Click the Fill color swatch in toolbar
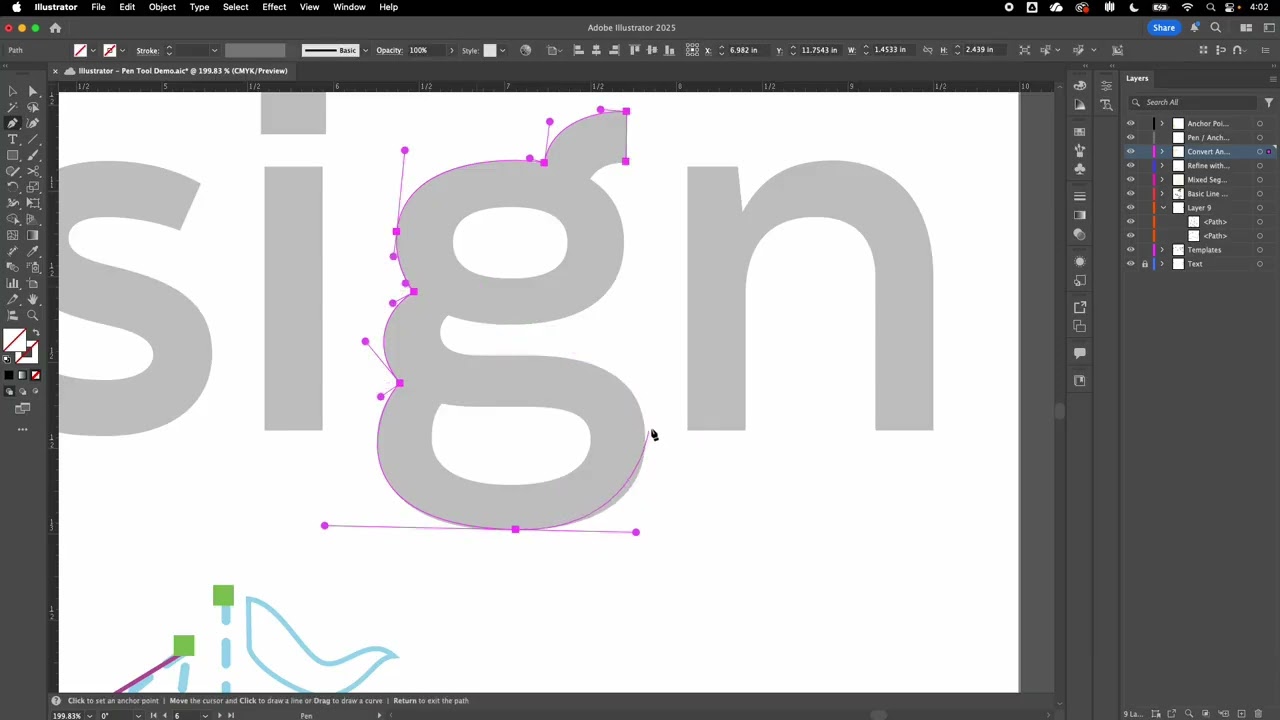The width and height of the screenshot is (1280, 720). click(x=14, y=340)
